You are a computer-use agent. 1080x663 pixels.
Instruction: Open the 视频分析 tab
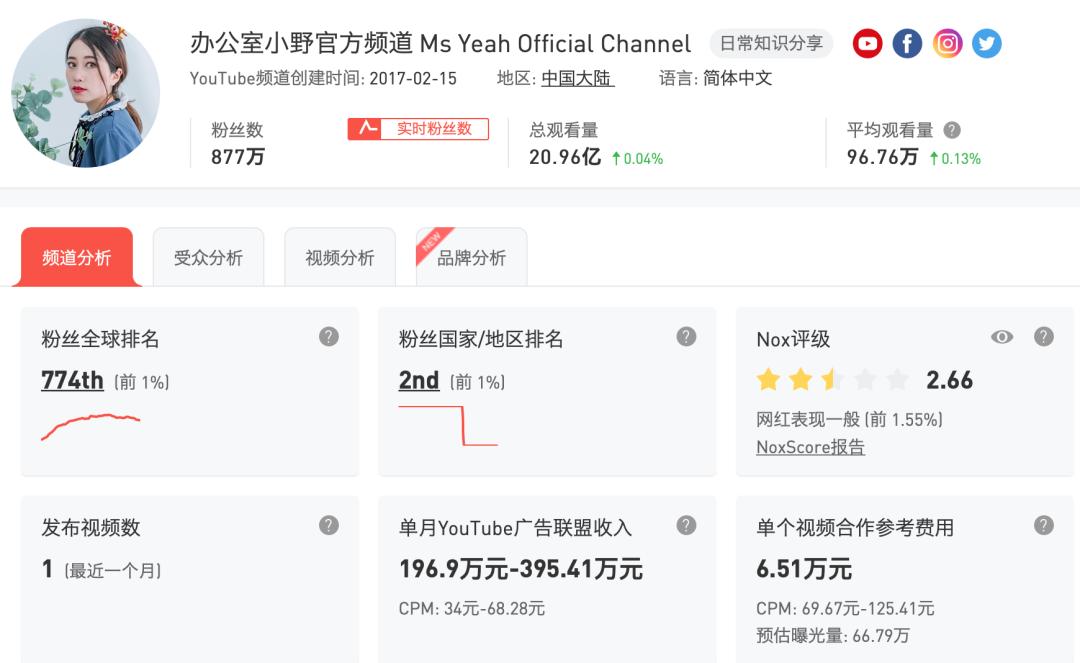(x=340, y=256)
